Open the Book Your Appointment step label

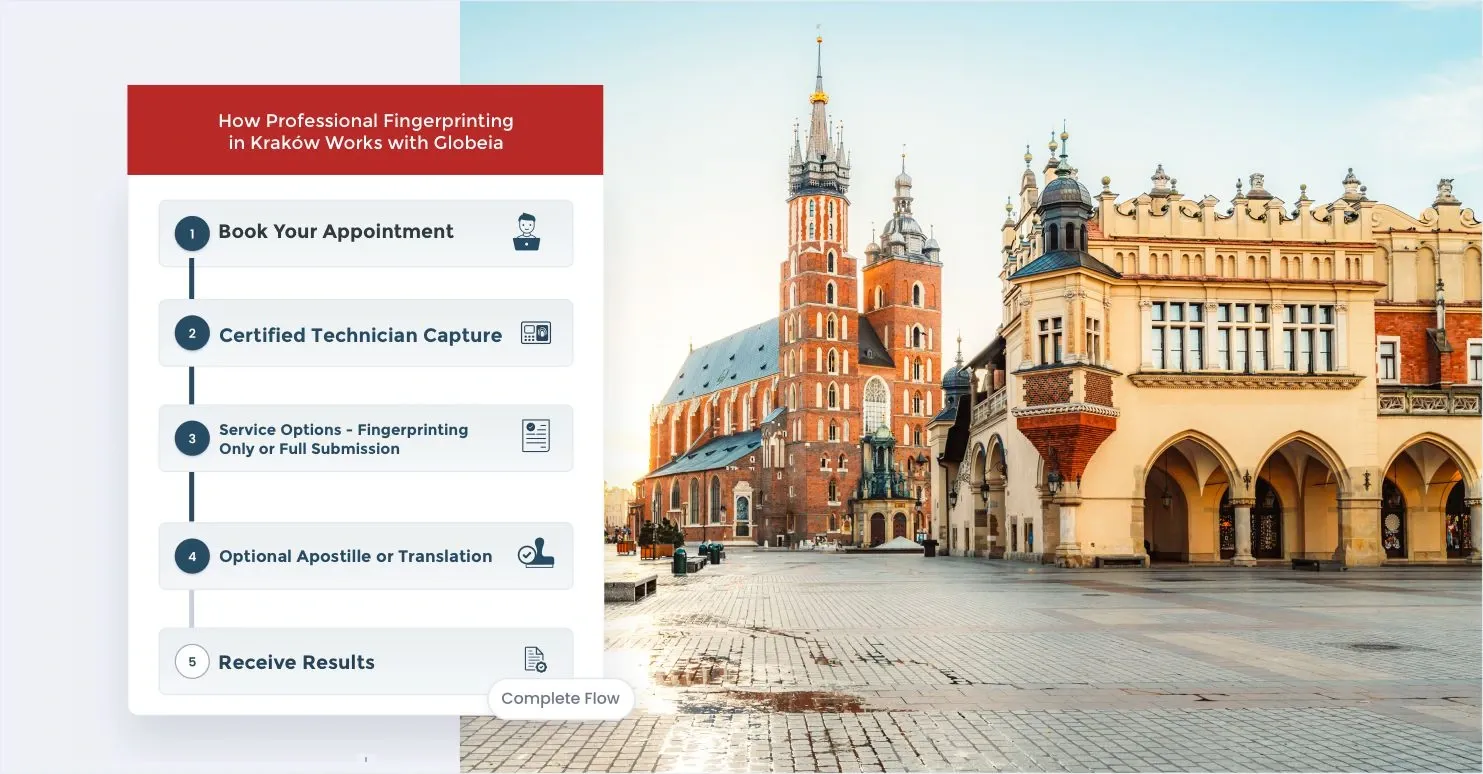coord(336,232)
